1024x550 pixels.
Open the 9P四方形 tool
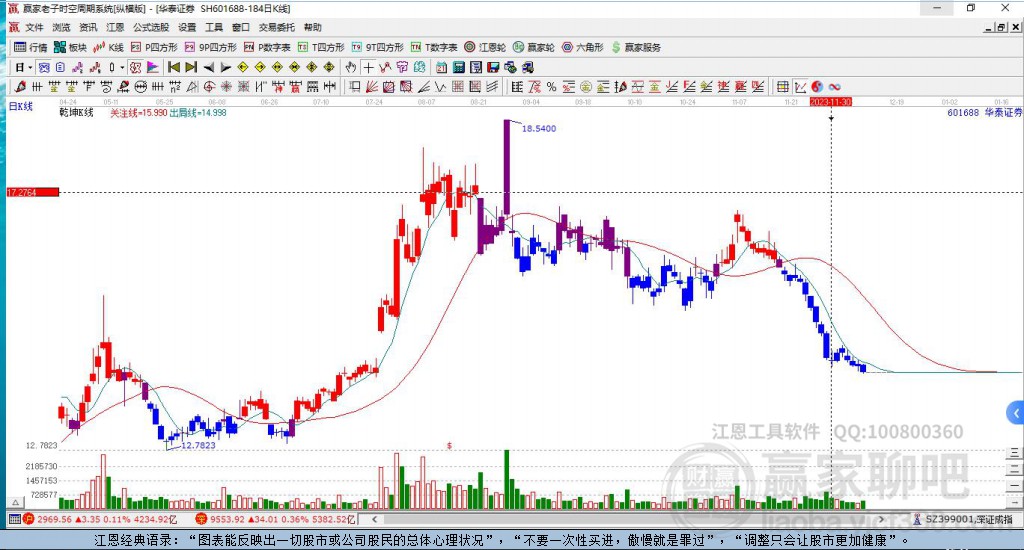pos(211,47)
